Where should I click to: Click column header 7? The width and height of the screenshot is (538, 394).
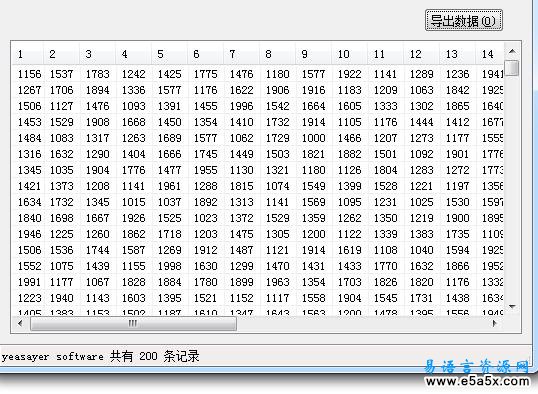point(241,54)
